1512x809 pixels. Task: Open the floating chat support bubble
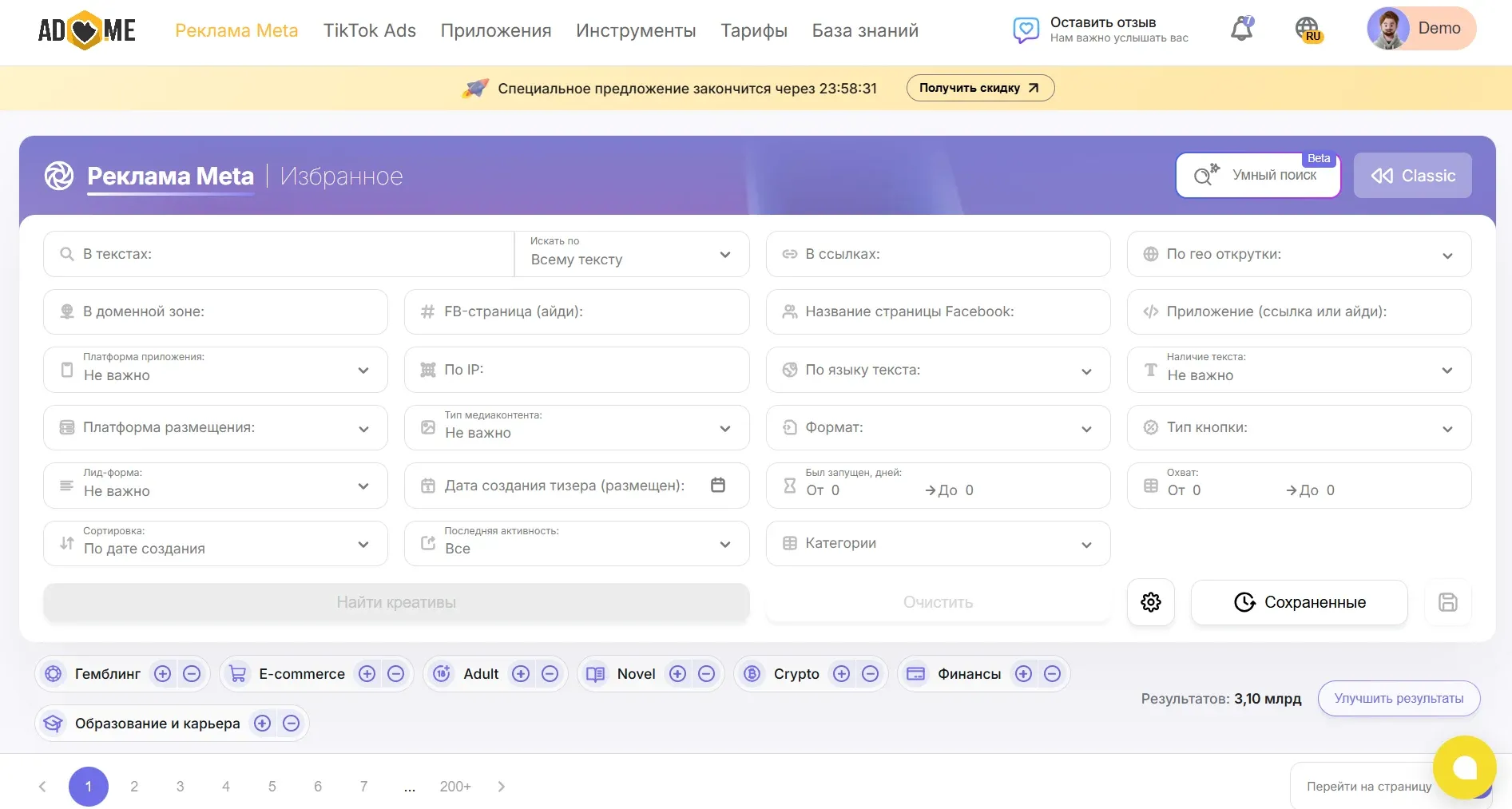[1465, 767]
